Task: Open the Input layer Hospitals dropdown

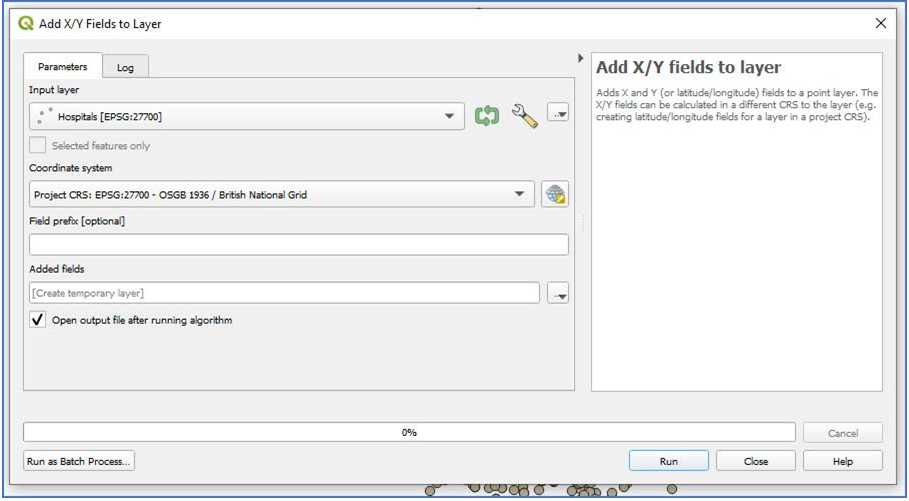Action: (247, 117)
